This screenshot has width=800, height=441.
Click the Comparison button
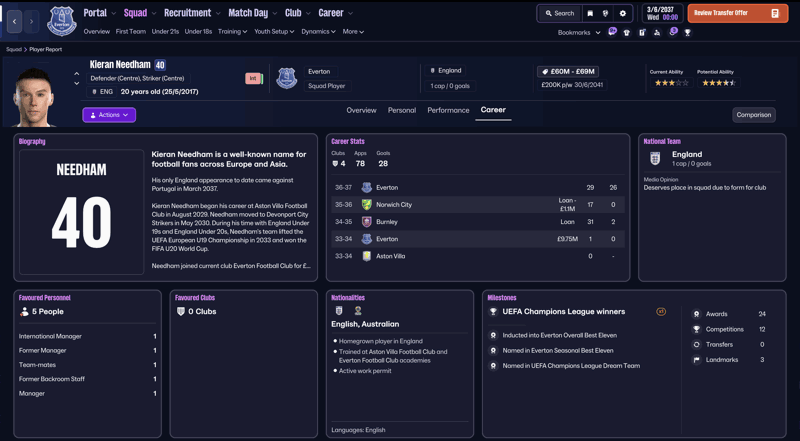[754, 115]
